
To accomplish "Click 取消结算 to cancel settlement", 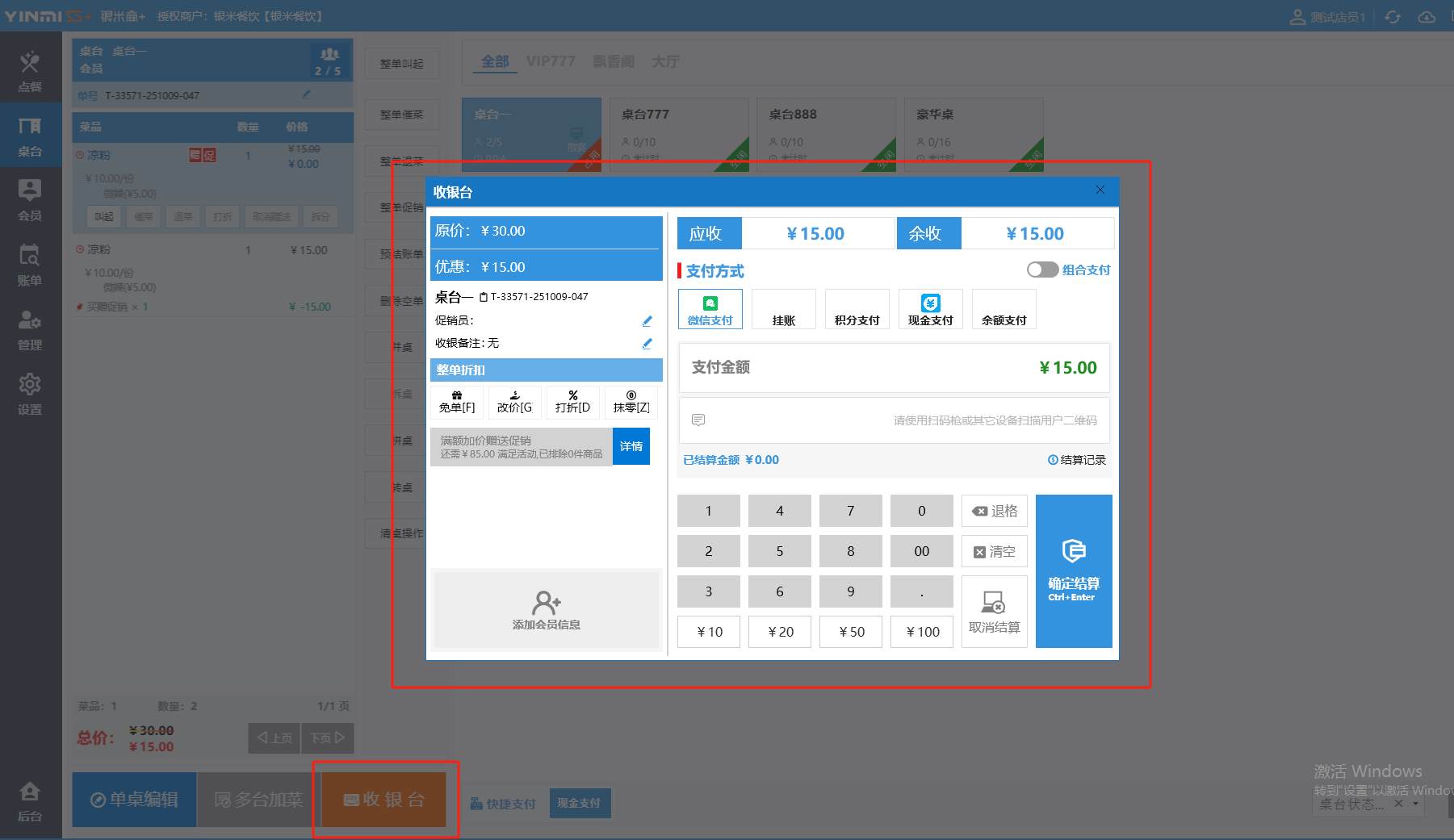I will [994, 612].
